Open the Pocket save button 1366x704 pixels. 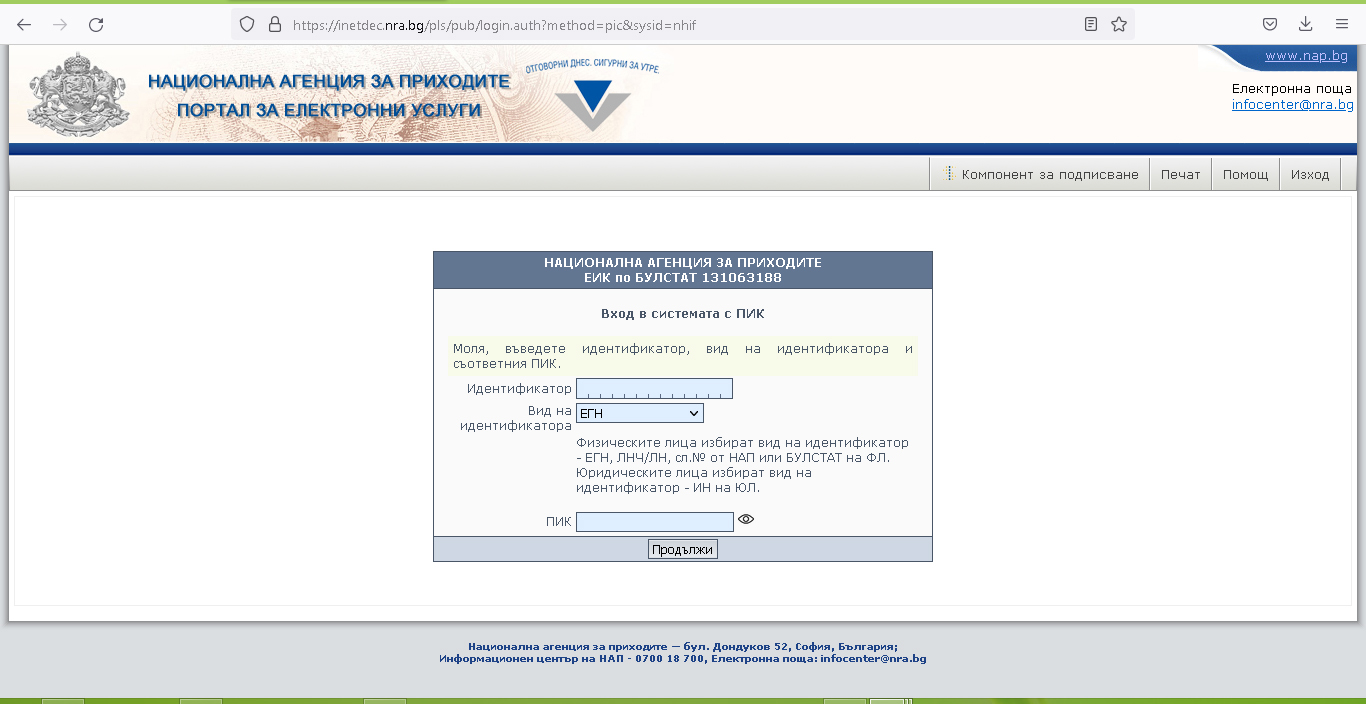(1269, 25)
